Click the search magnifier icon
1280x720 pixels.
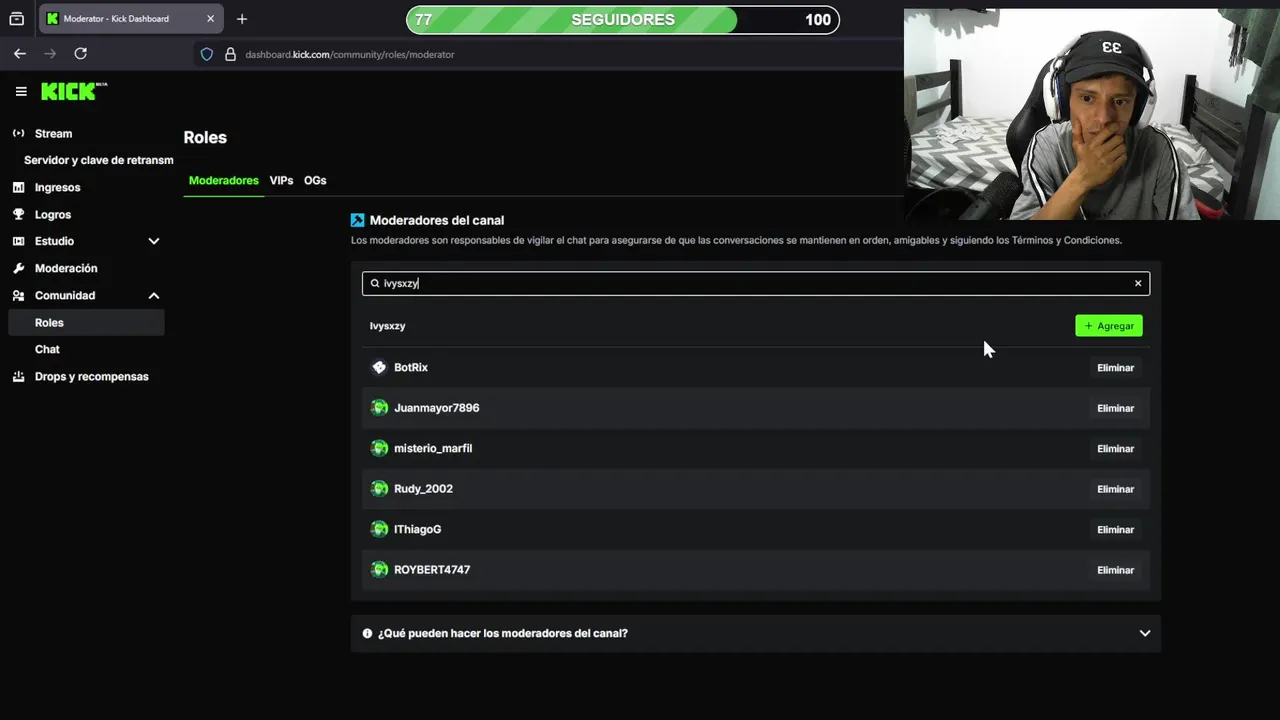[375, 283]
